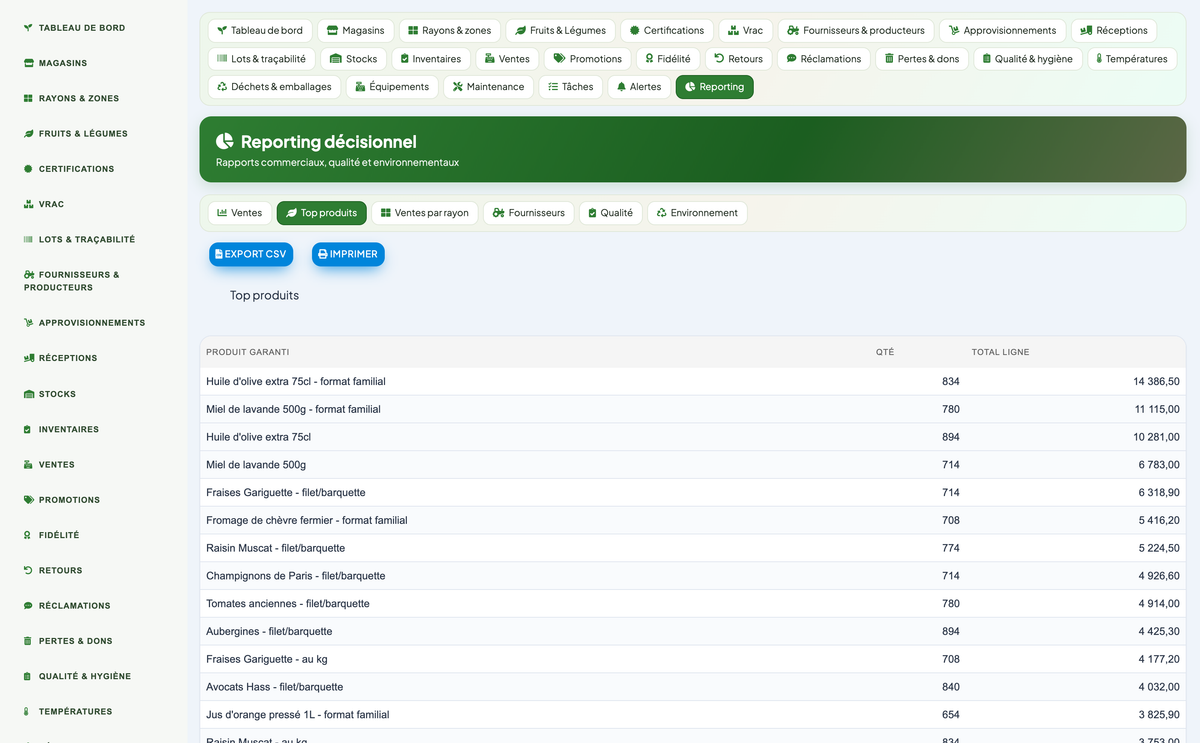Image resolution: width=1200 pixels, height=743 pixels.
Task: Click the wrench icon on the Maintenance chip
Action: pyautogui.click(x=458, y=87)
